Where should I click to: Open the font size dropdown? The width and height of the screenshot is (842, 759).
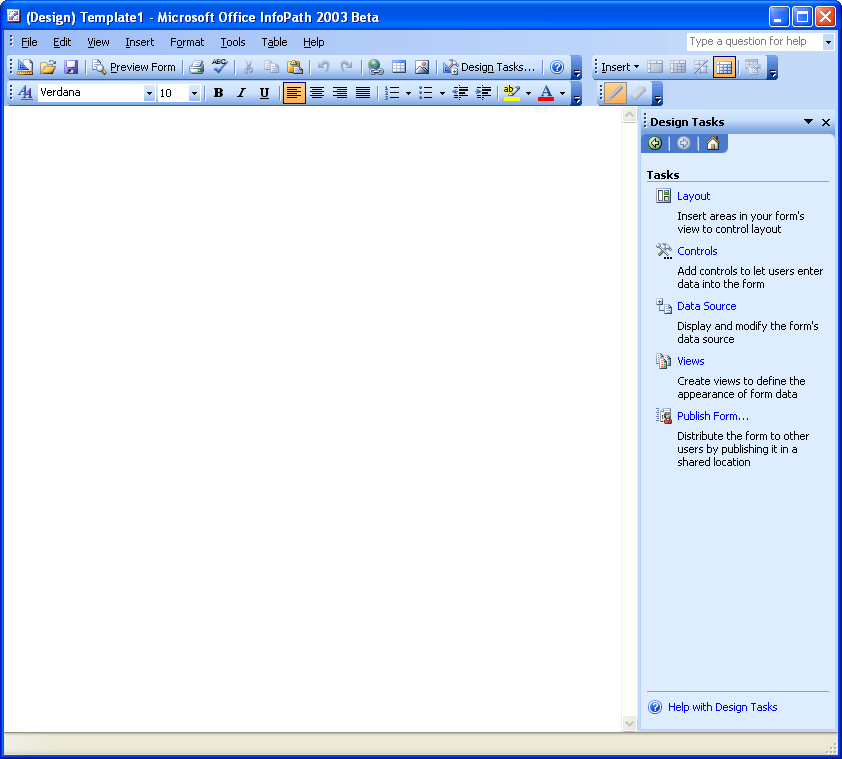coord(194,92)
